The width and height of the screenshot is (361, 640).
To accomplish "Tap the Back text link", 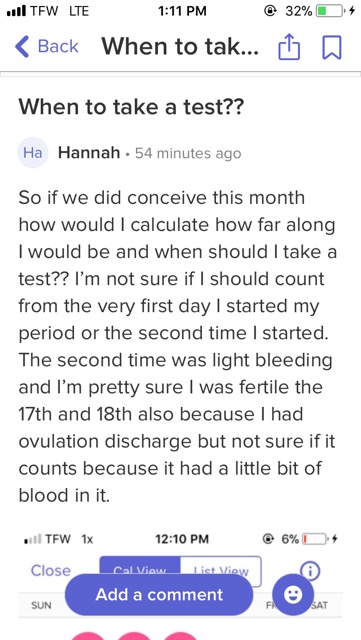I will (58, 47).
